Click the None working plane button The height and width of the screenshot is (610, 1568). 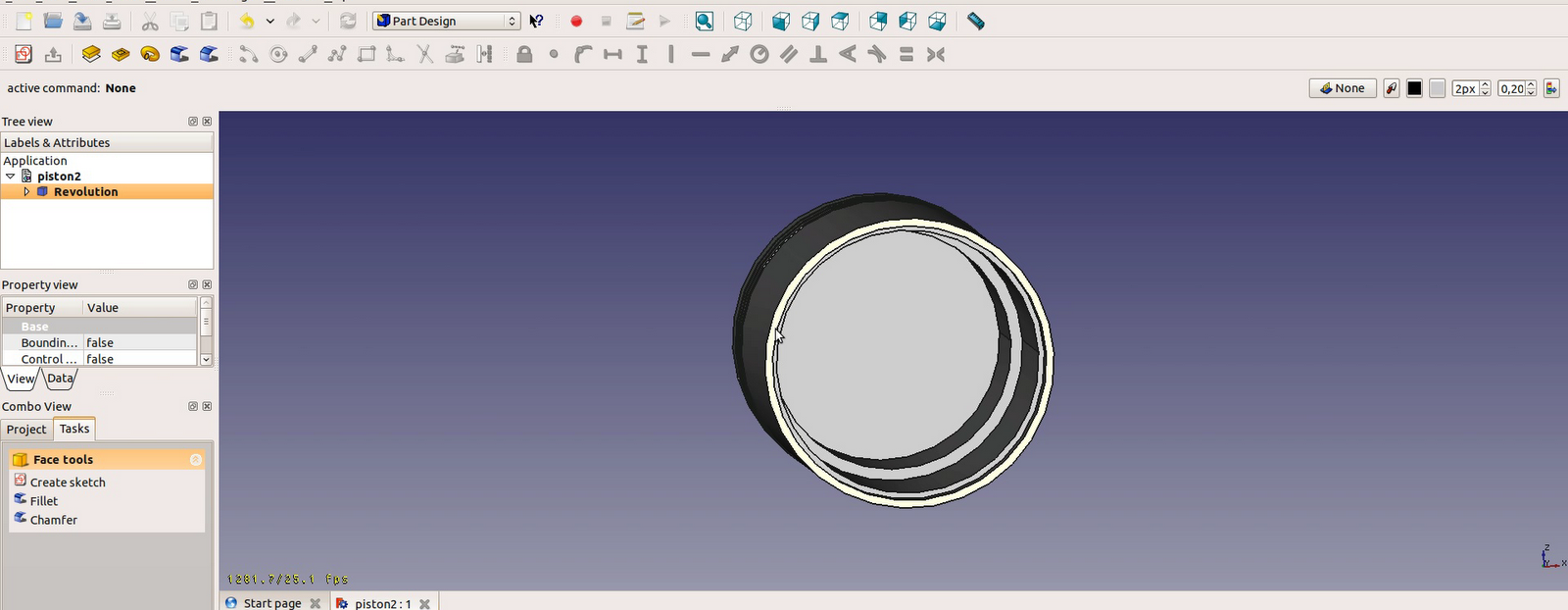pos(1343,88)
